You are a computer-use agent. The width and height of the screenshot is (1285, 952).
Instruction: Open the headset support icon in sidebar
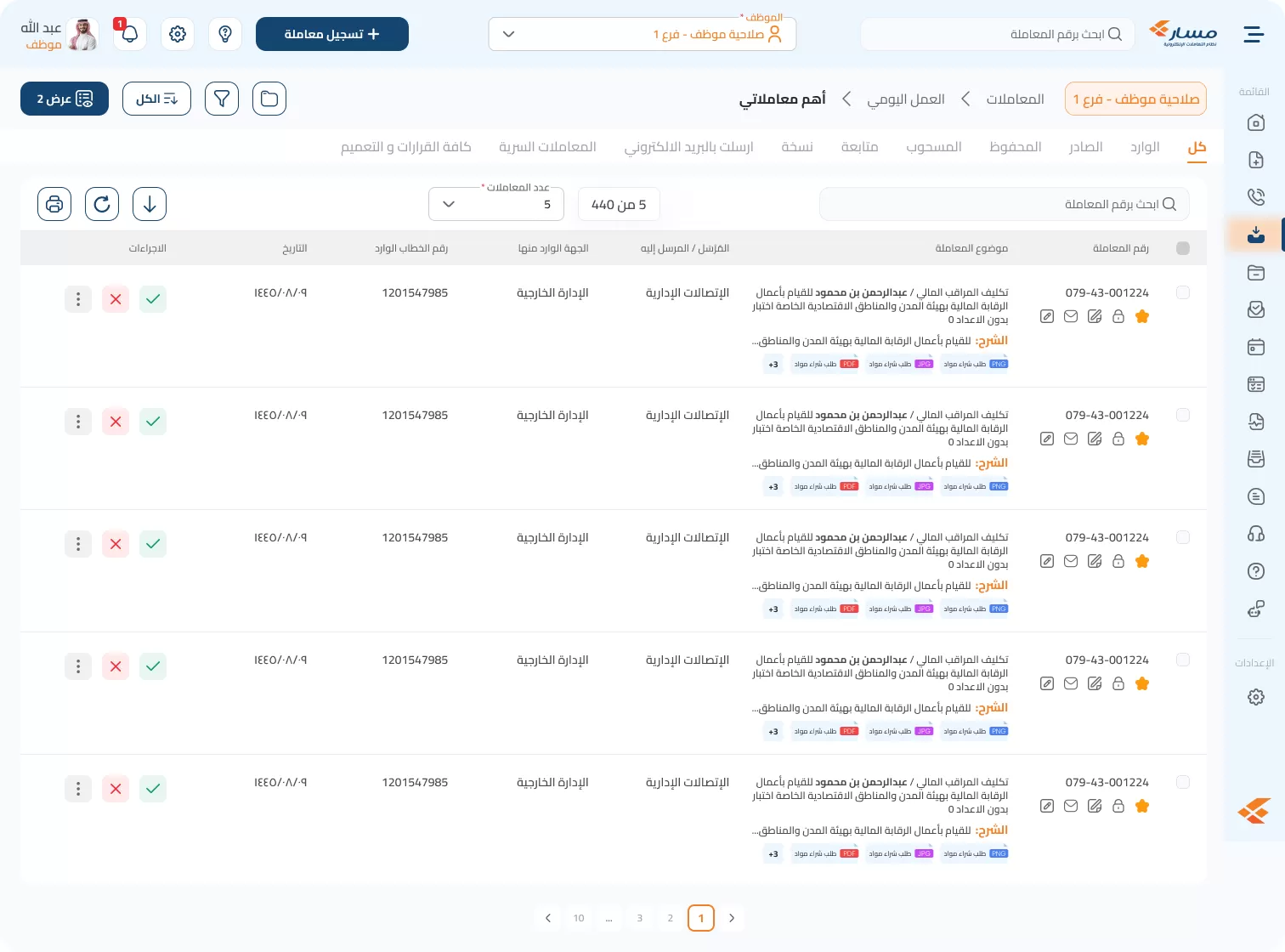(1256, 534)
